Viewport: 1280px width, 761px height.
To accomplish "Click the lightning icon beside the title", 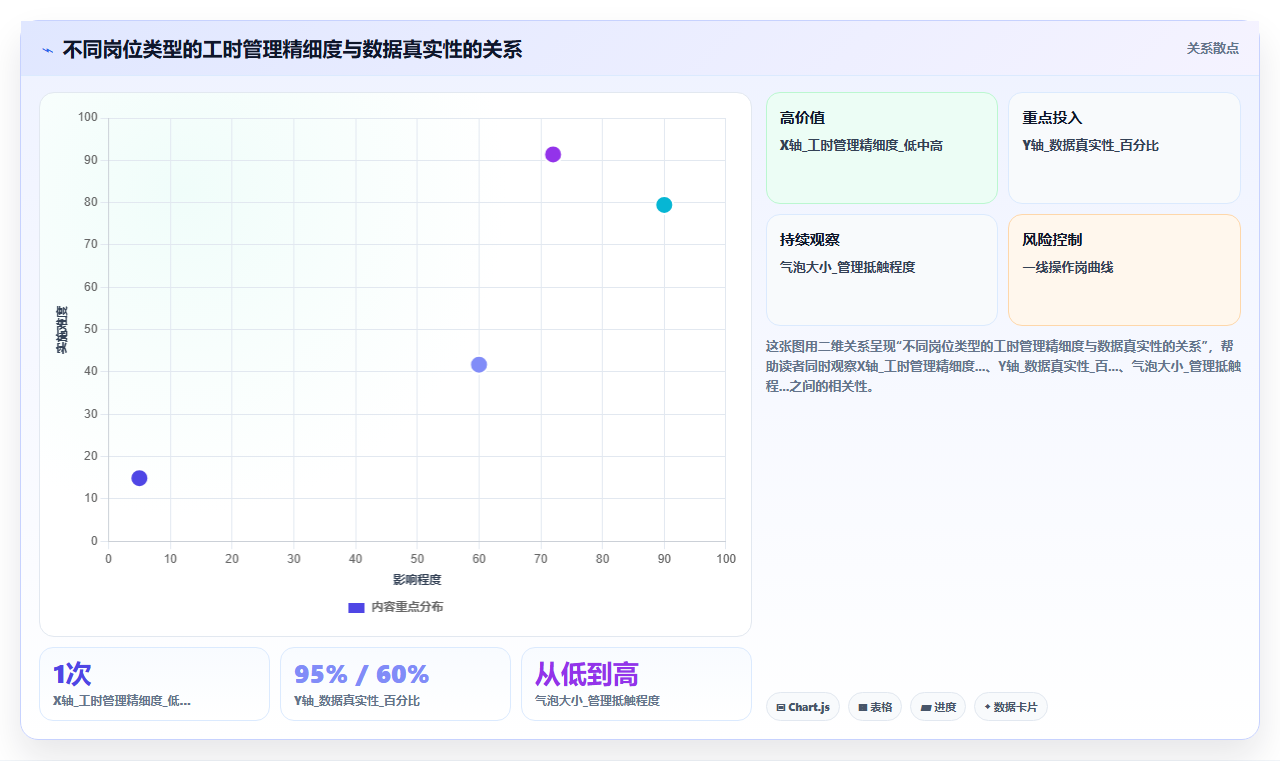I will (x=47, y=50).
